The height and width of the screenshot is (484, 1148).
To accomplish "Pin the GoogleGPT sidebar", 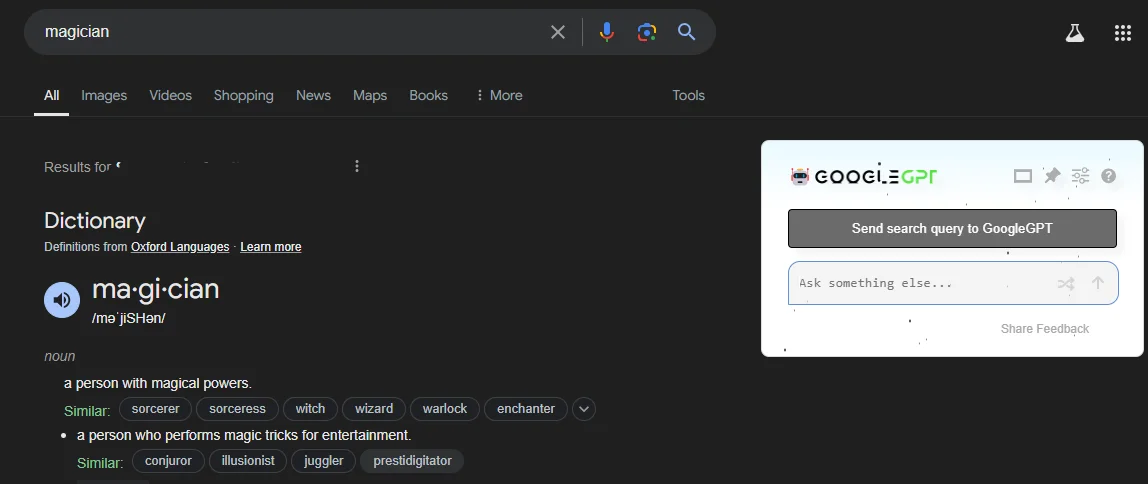I will (1052, 176).
